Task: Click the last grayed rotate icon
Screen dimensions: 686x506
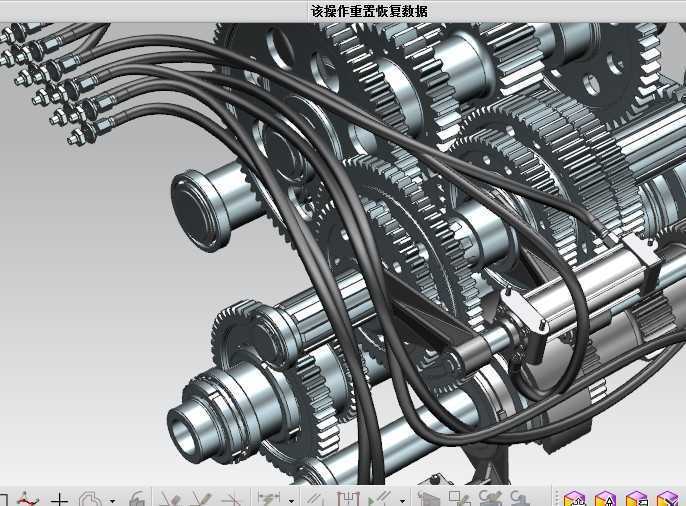Action: [x=520, y=499]
